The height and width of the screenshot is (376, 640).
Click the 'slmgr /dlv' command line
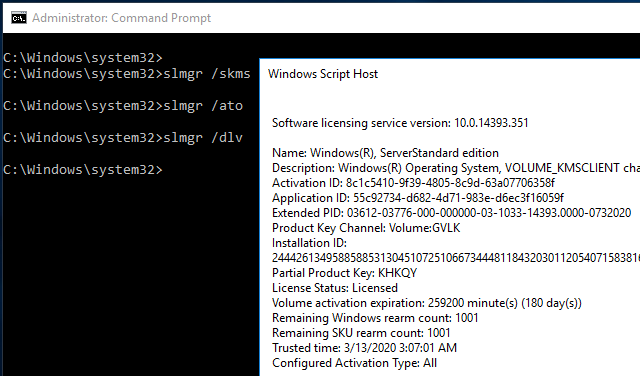click(x=123, y=138)
